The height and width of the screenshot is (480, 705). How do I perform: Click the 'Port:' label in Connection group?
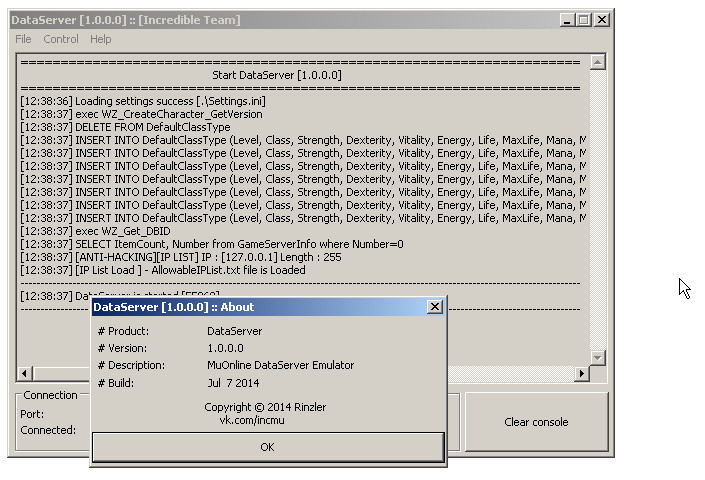tap(32, 414)
